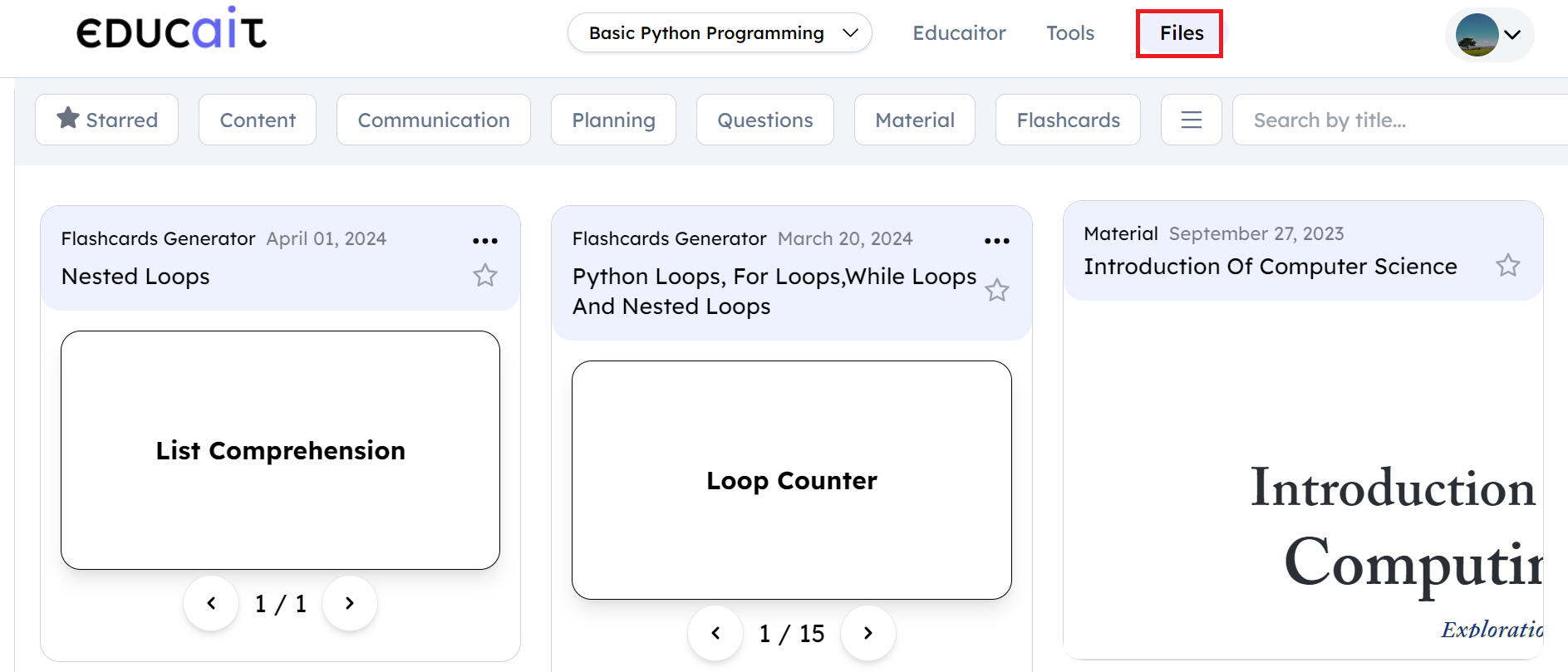This screenshot has height=672, width=1568.
Task: Go to previous flashcard in Nested Loops
Action: coord(211,603)
